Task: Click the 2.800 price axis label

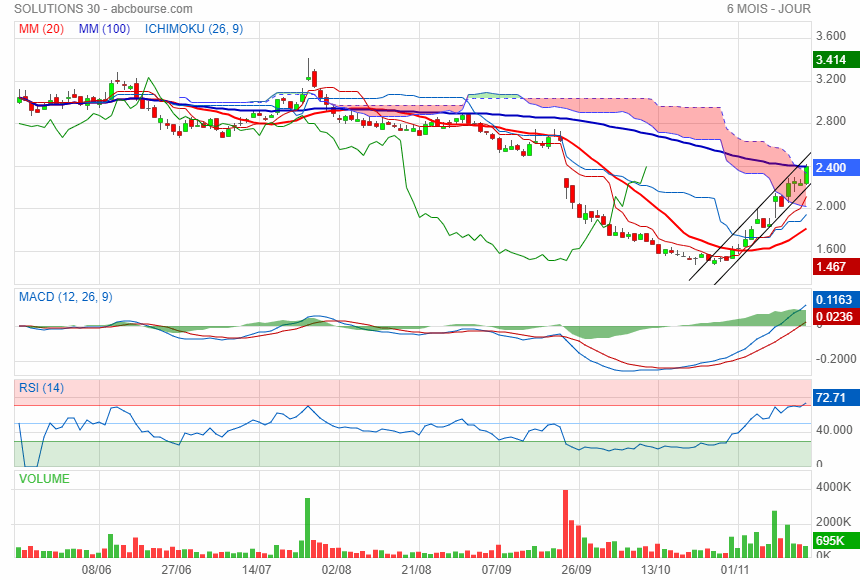Action: click(831, 121)
